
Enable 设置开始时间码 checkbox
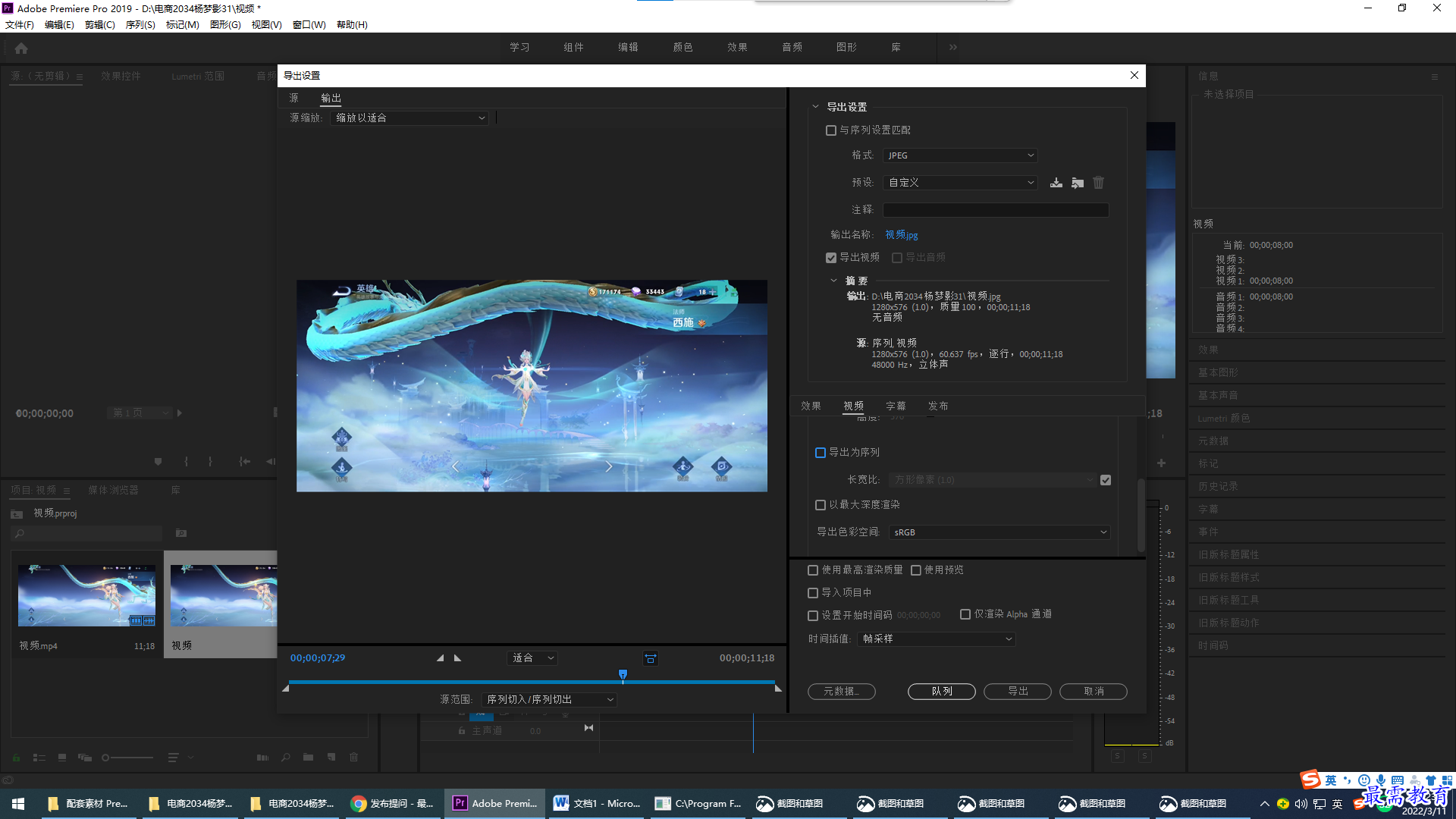[x=813, y=616]
